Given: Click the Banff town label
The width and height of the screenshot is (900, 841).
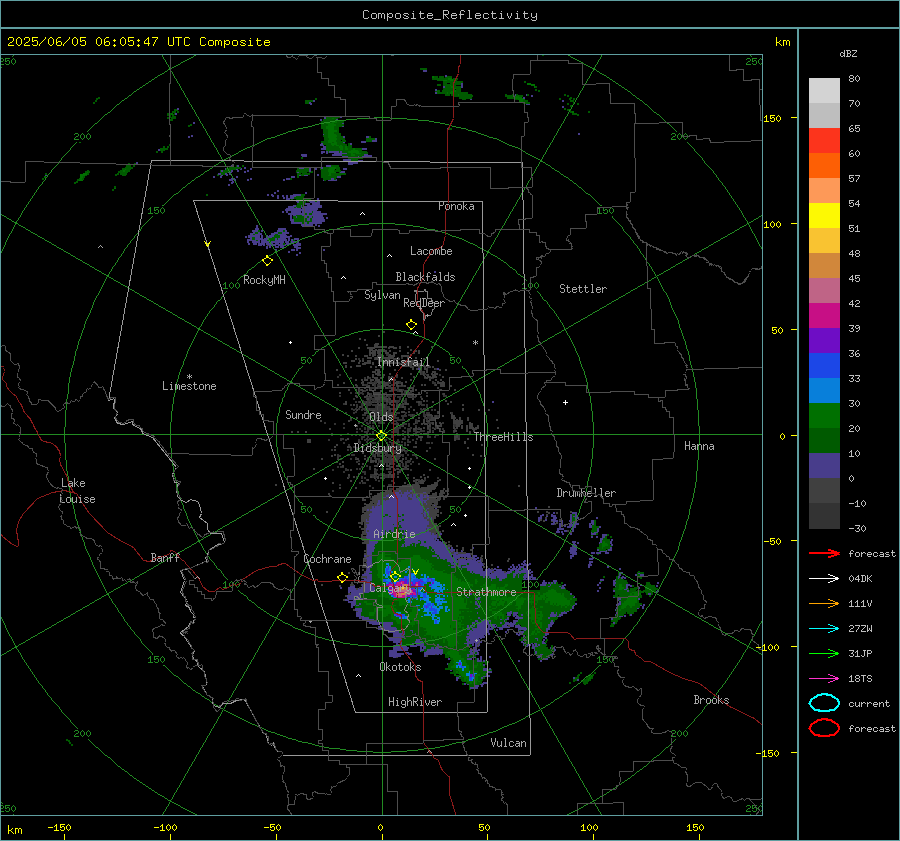Looking at the screenshot, I should (165, 557).
